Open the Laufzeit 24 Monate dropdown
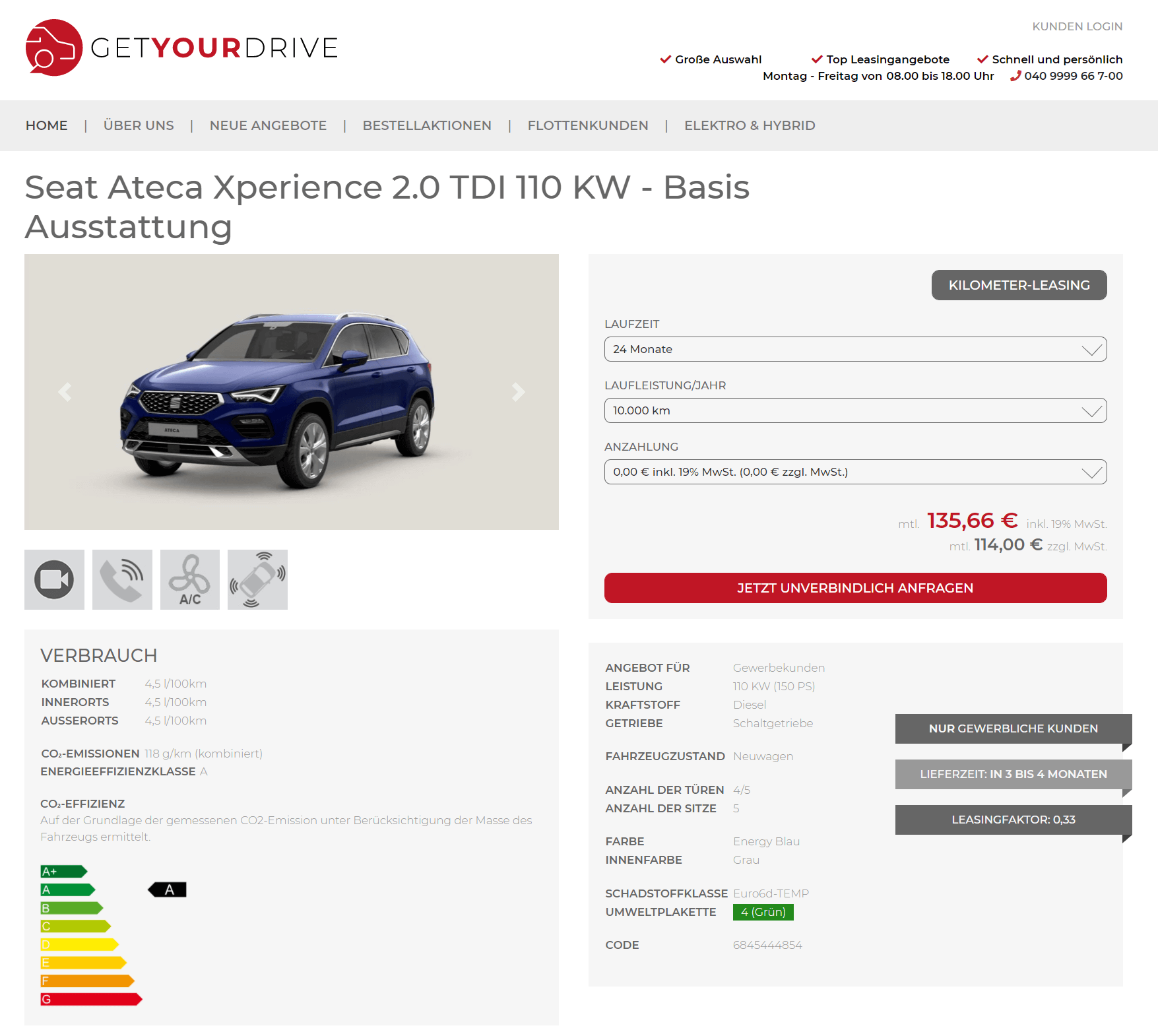Screen dimensions: 1158x1036 point(855,349)
